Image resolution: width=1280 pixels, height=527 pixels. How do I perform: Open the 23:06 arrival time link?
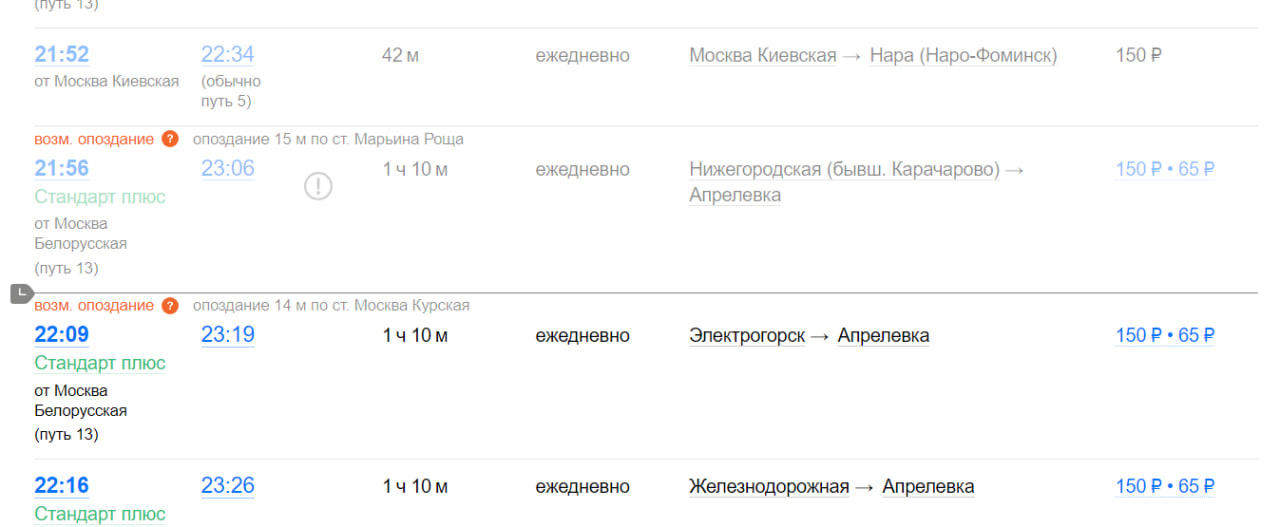228,169
